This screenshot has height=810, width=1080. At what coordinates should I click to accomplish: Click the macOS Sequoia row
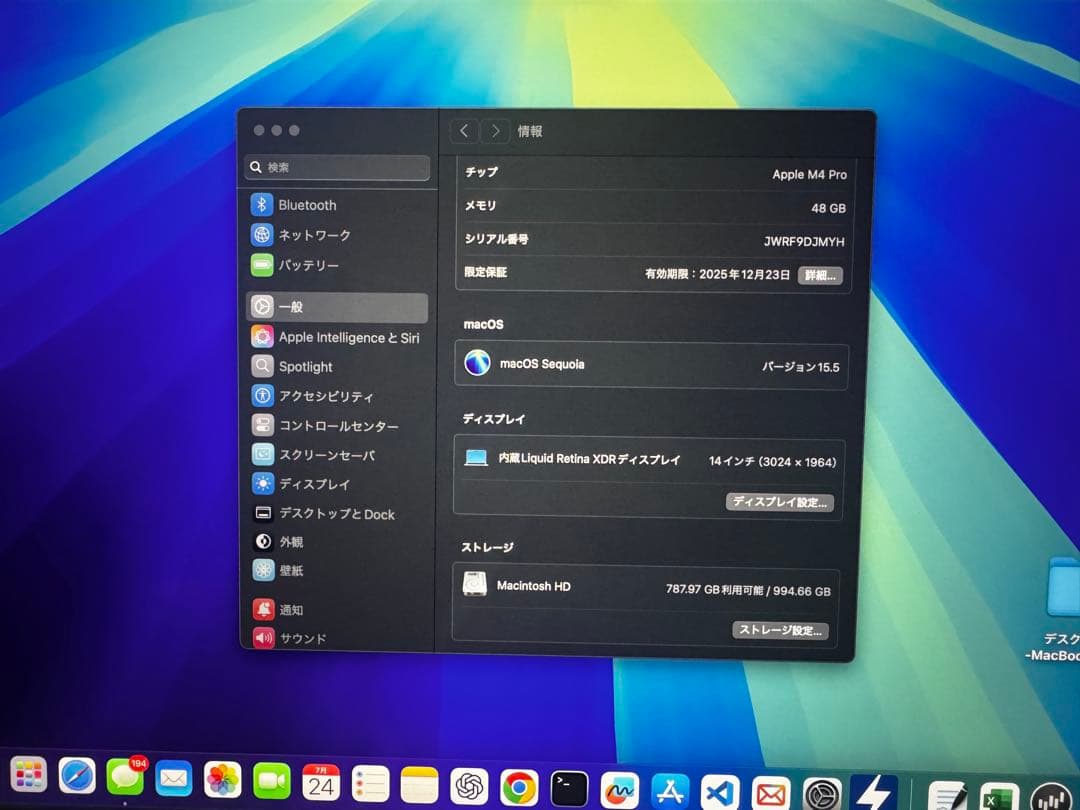tap(652, 365)
